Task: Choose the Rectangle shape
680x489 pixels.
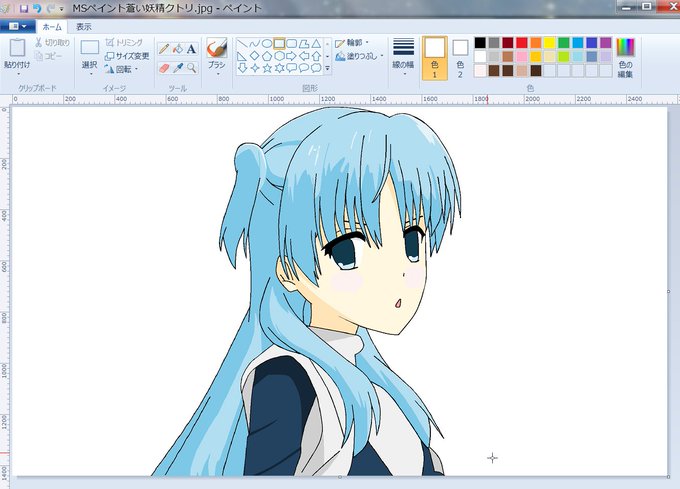Action: click(x=279, y=44)
